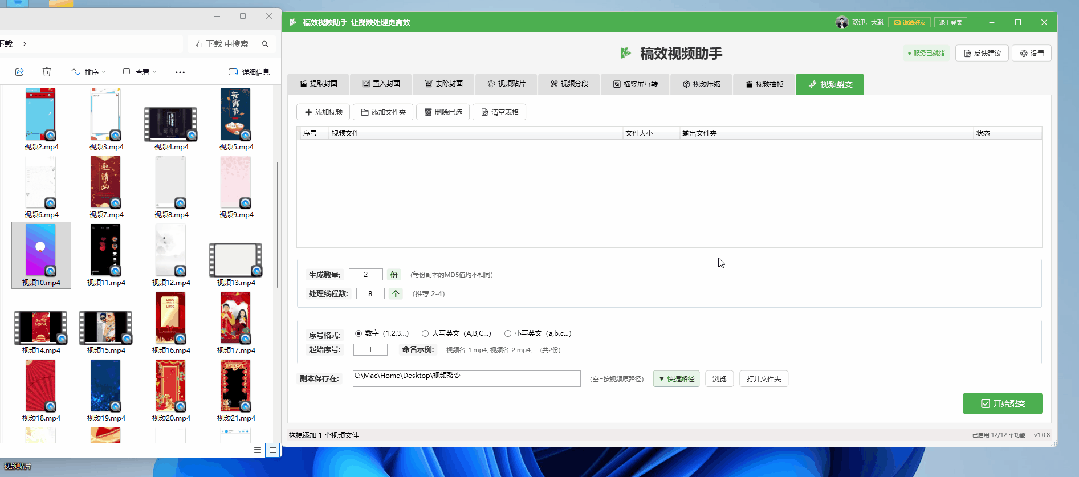Select the lowercase letters (a,b,c...) radio button
The image size is (1079, 477).
click(x=508, y=333)
